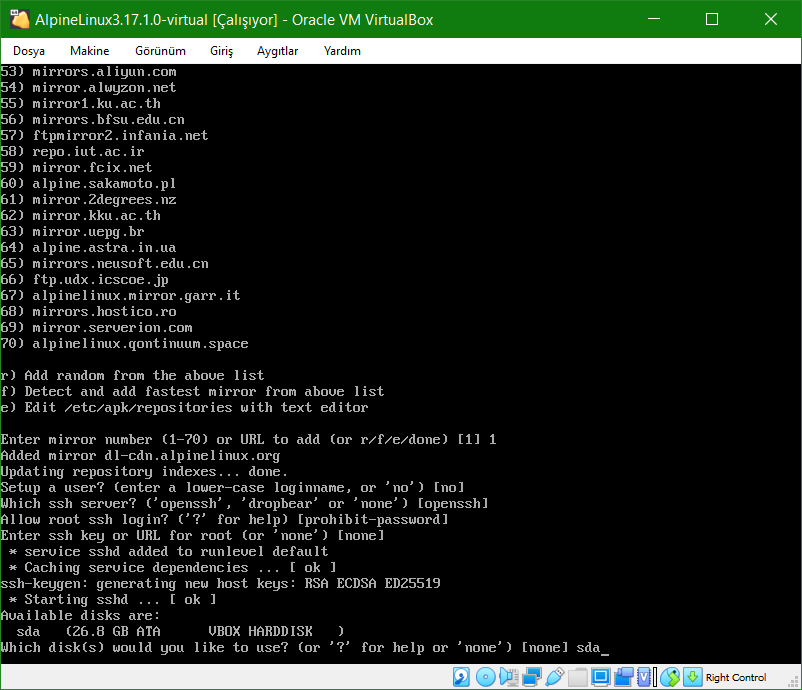Click 'Updating repository indexes... done.' line
This screenshot has width=802, height=690.
click(144, 472)
